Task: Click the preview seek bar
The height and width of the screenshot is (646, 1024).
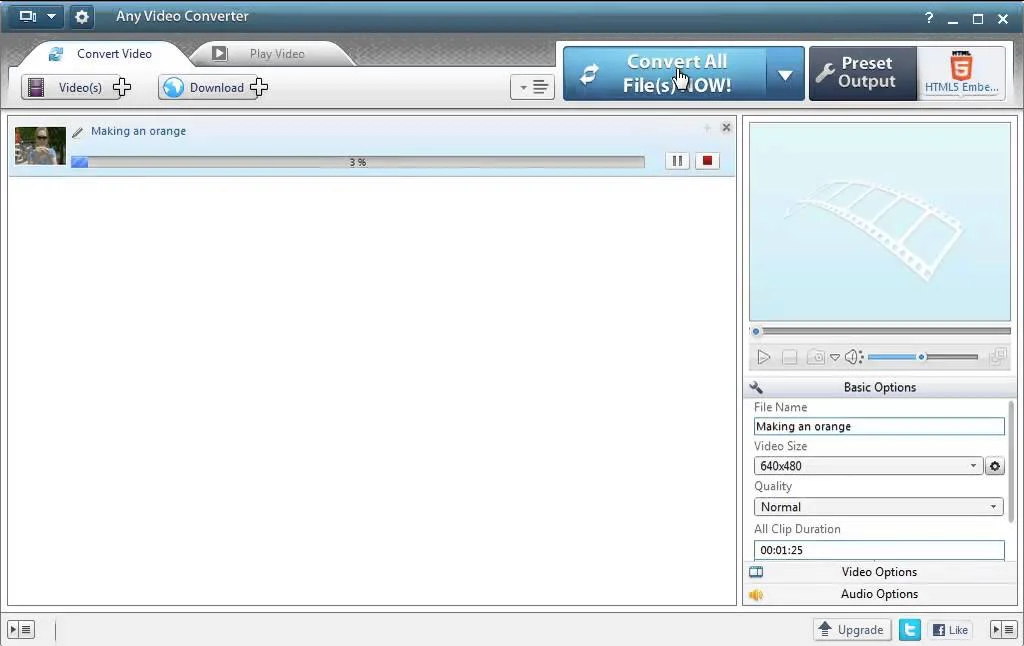Action: [880, 331]
